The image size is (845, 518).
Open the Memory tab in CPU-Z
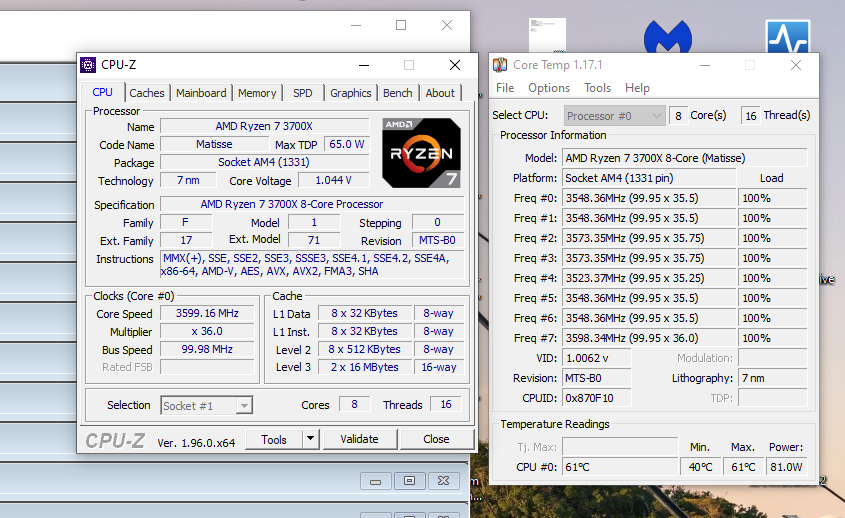257,93
